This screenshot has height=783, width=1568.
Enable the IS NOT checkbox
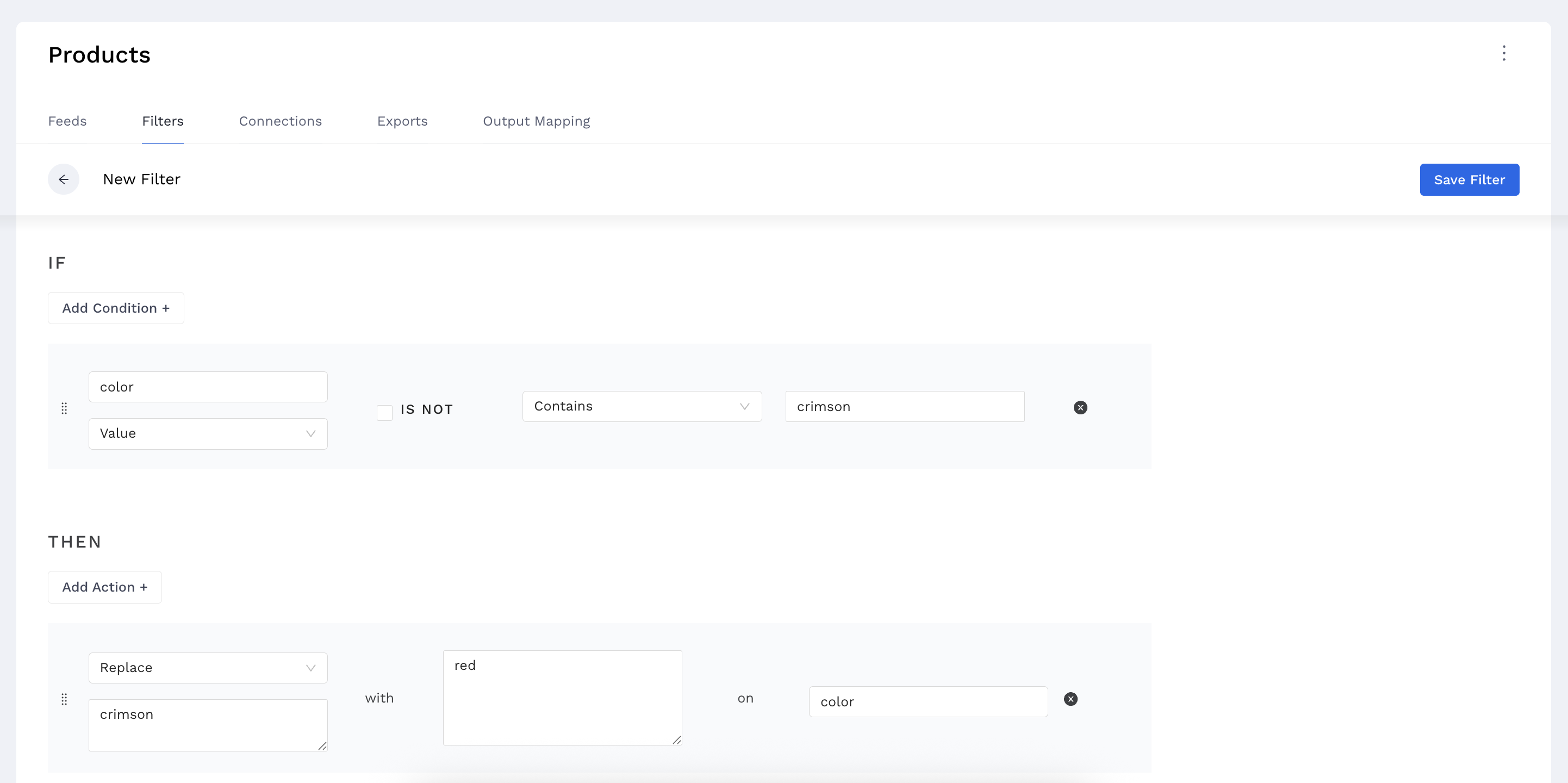(384, 413)
